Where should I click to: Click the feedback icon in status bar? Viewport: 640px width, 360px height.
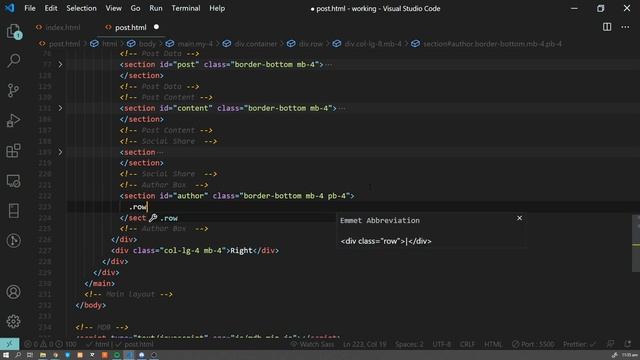point(611,344)
